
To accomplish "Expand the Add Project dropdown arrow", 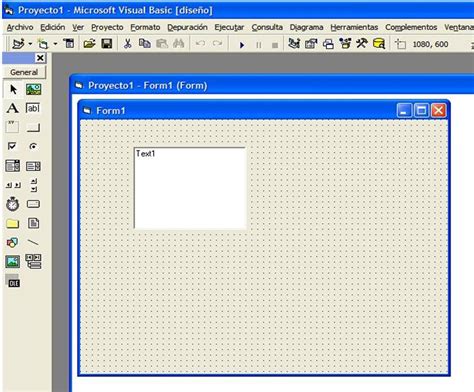I will pos(30,44).
